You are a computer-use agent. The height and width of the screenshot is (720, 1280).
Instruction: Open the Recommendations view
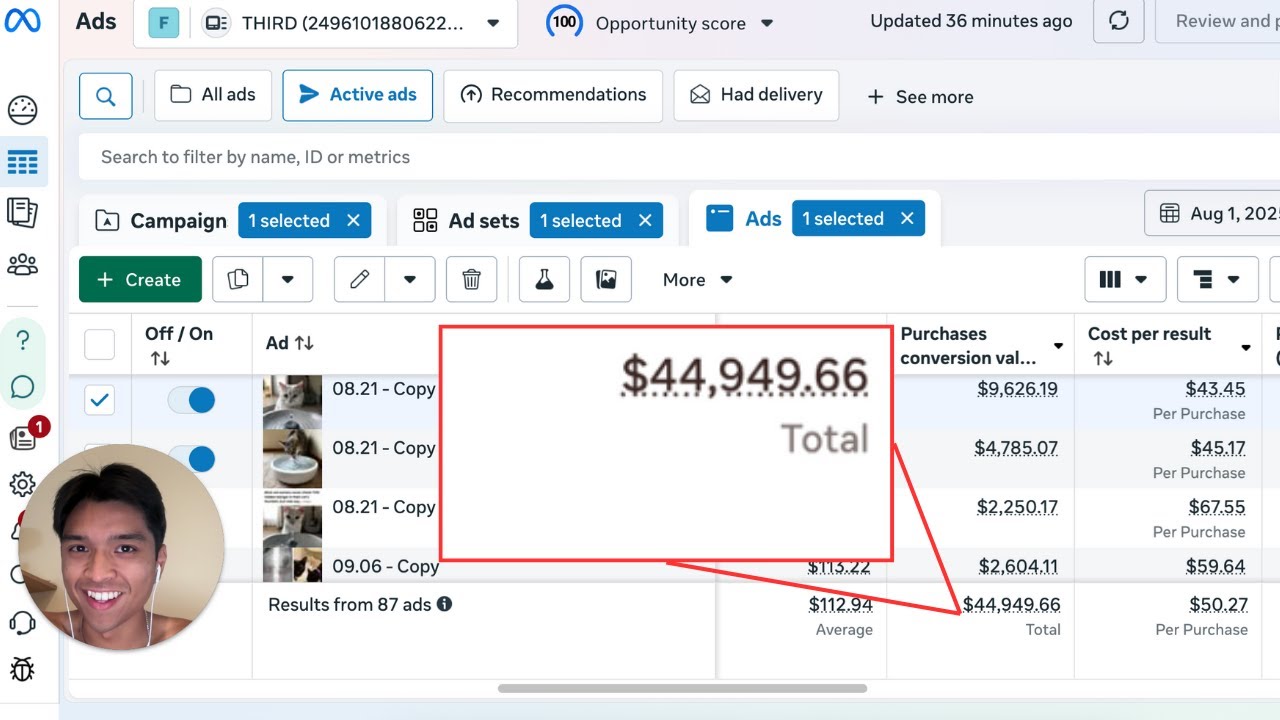tap(553, 95)
